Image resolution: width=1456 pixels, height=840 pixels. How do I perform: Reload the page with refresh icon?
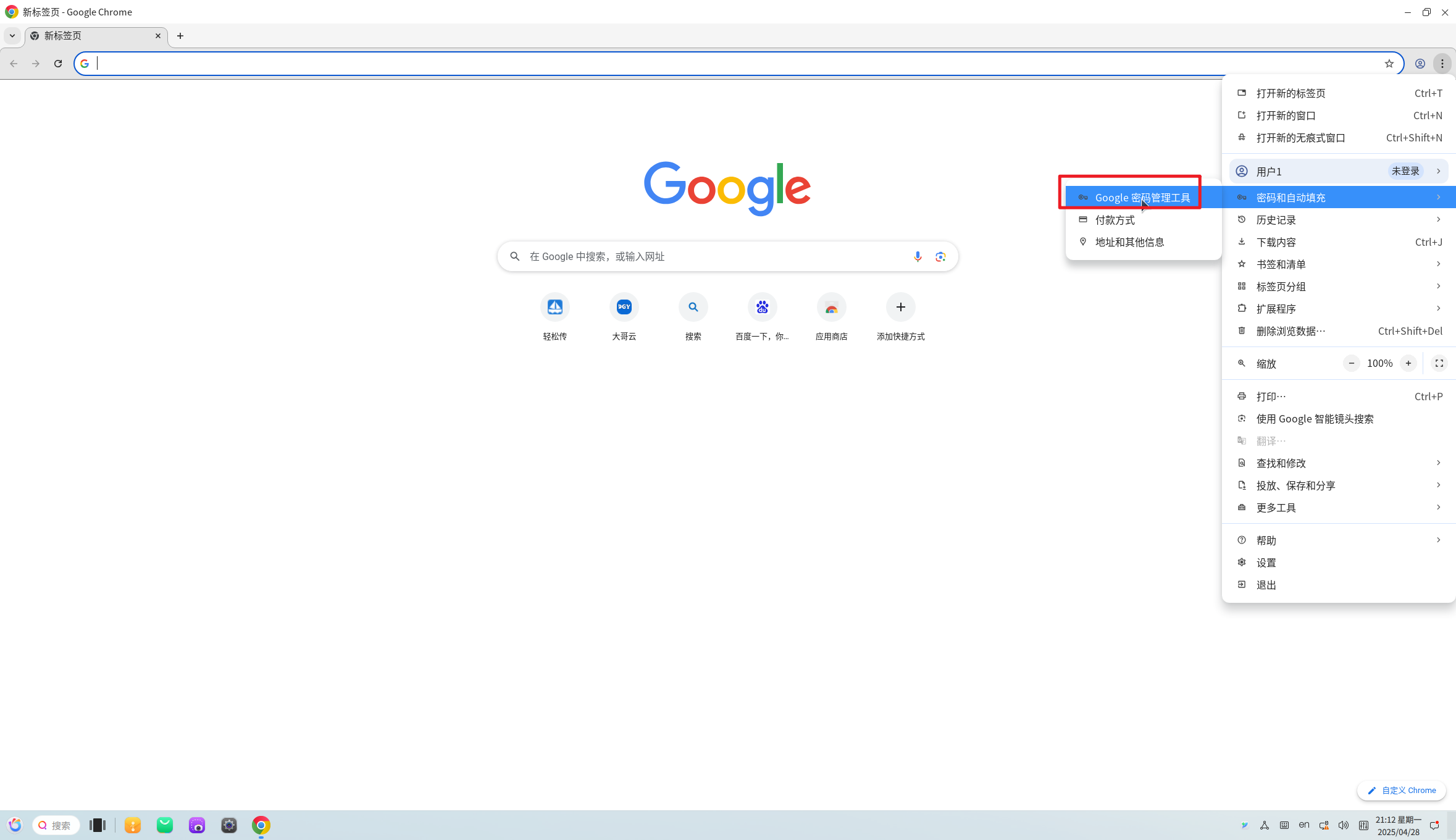(58, 64)
